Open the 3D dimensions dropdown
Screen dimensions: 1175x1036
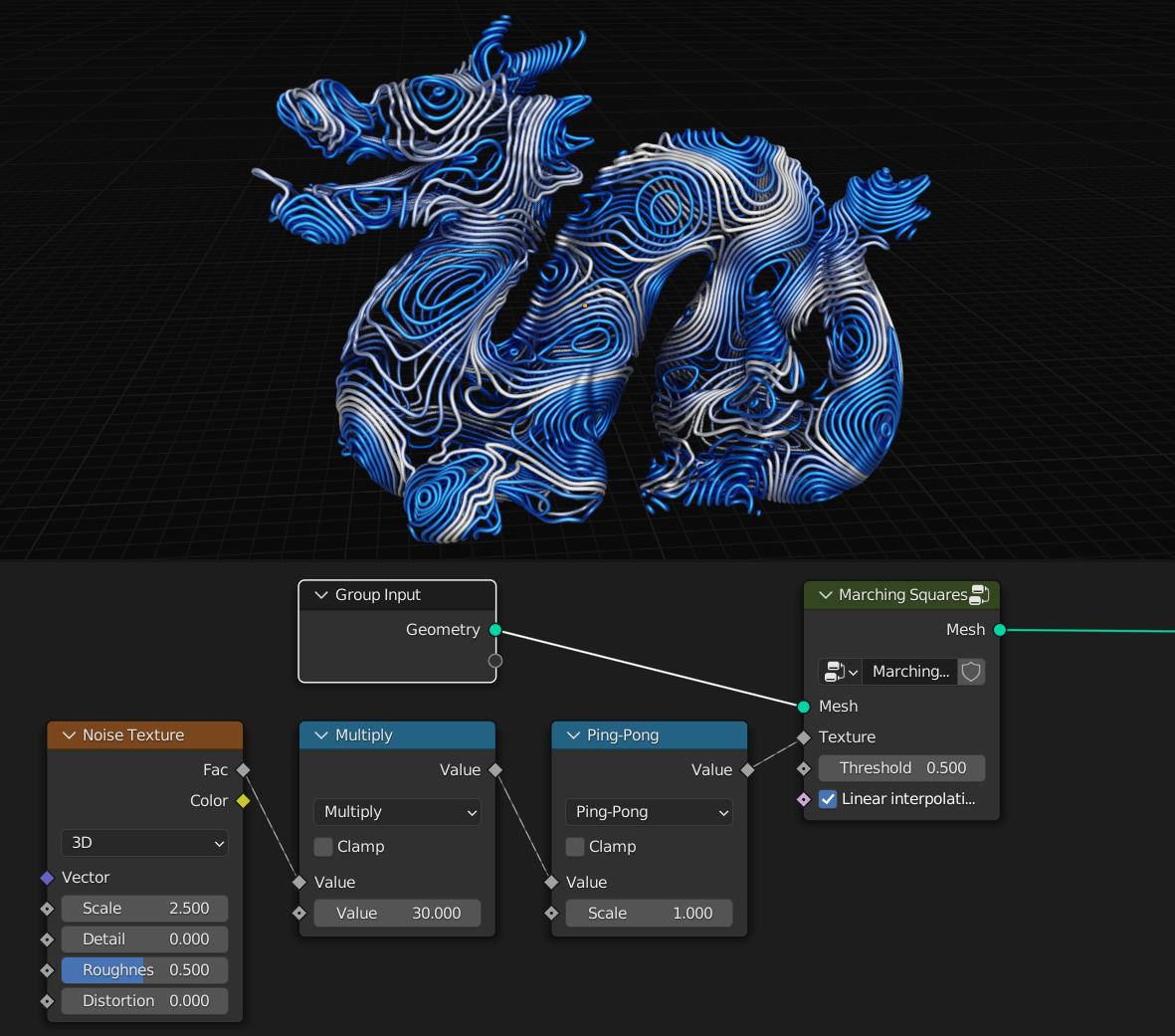144,843
